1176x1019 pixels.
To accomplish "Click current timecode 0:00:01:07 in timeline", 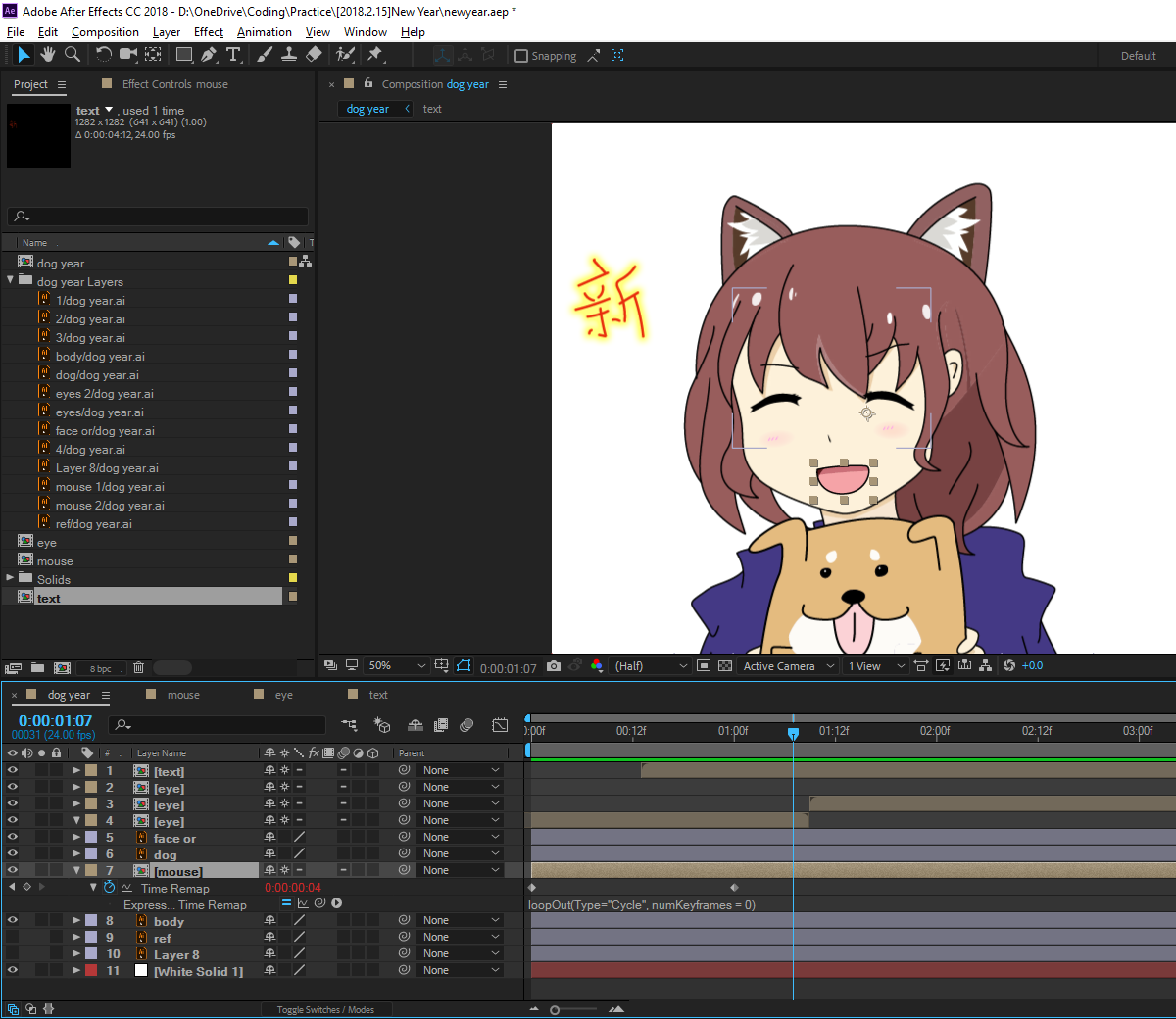I will 55,720.
